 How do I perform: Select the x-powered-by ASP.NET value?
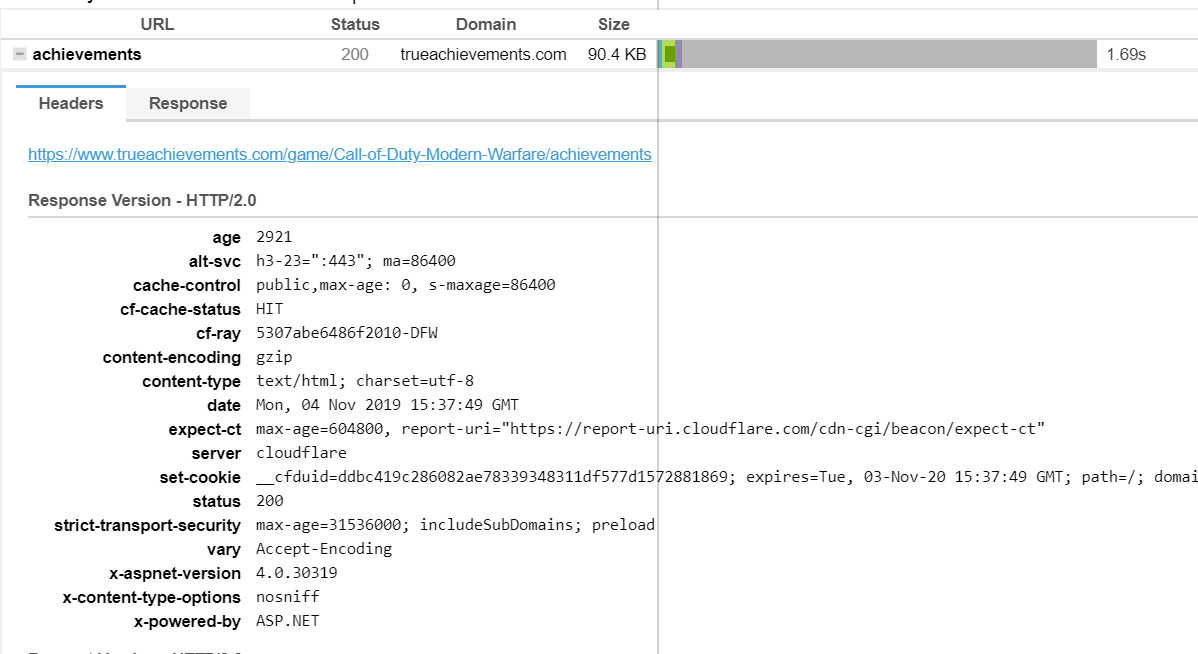click(x=288, y=621)
